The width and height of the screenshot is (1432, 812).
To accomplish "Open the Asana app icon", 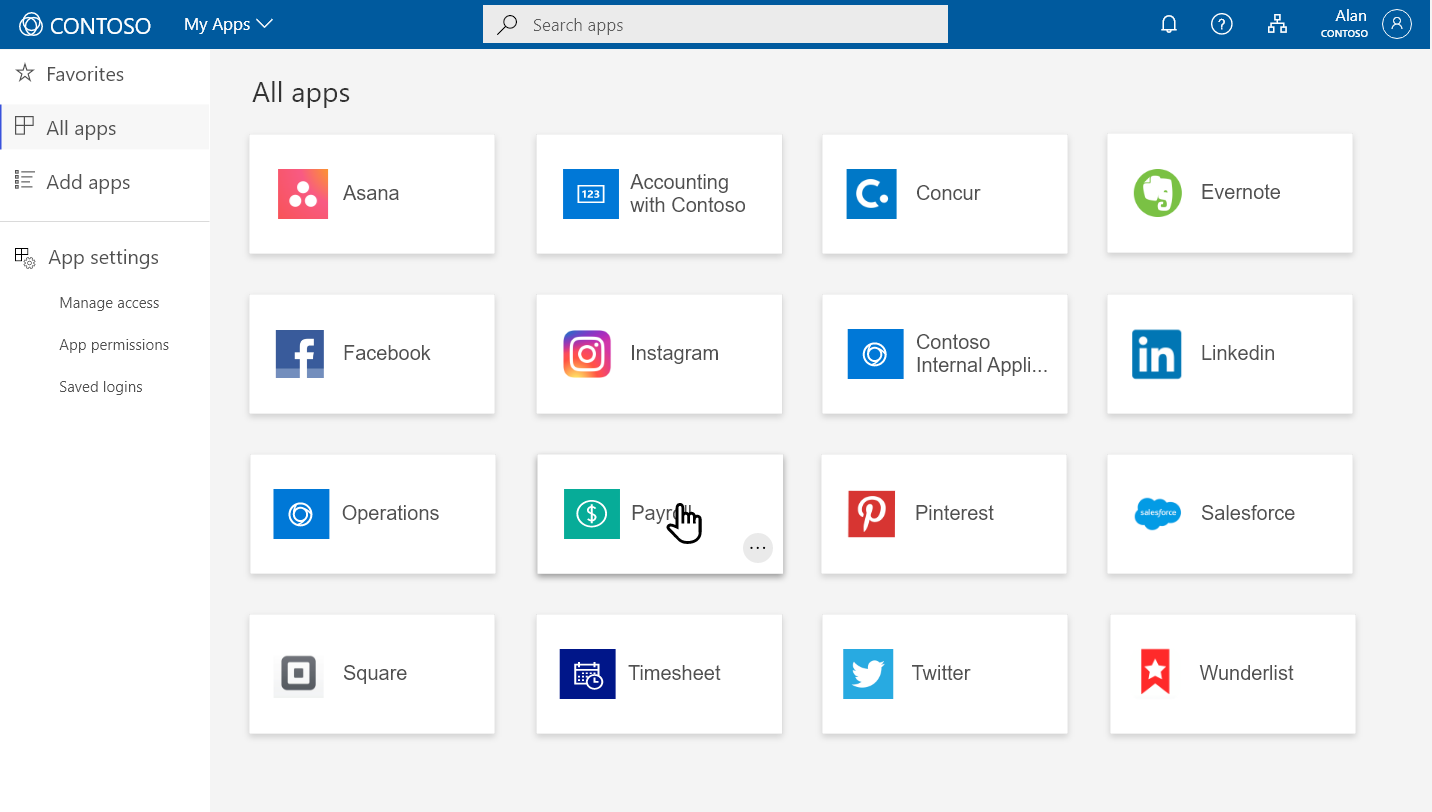I will 303,194.
